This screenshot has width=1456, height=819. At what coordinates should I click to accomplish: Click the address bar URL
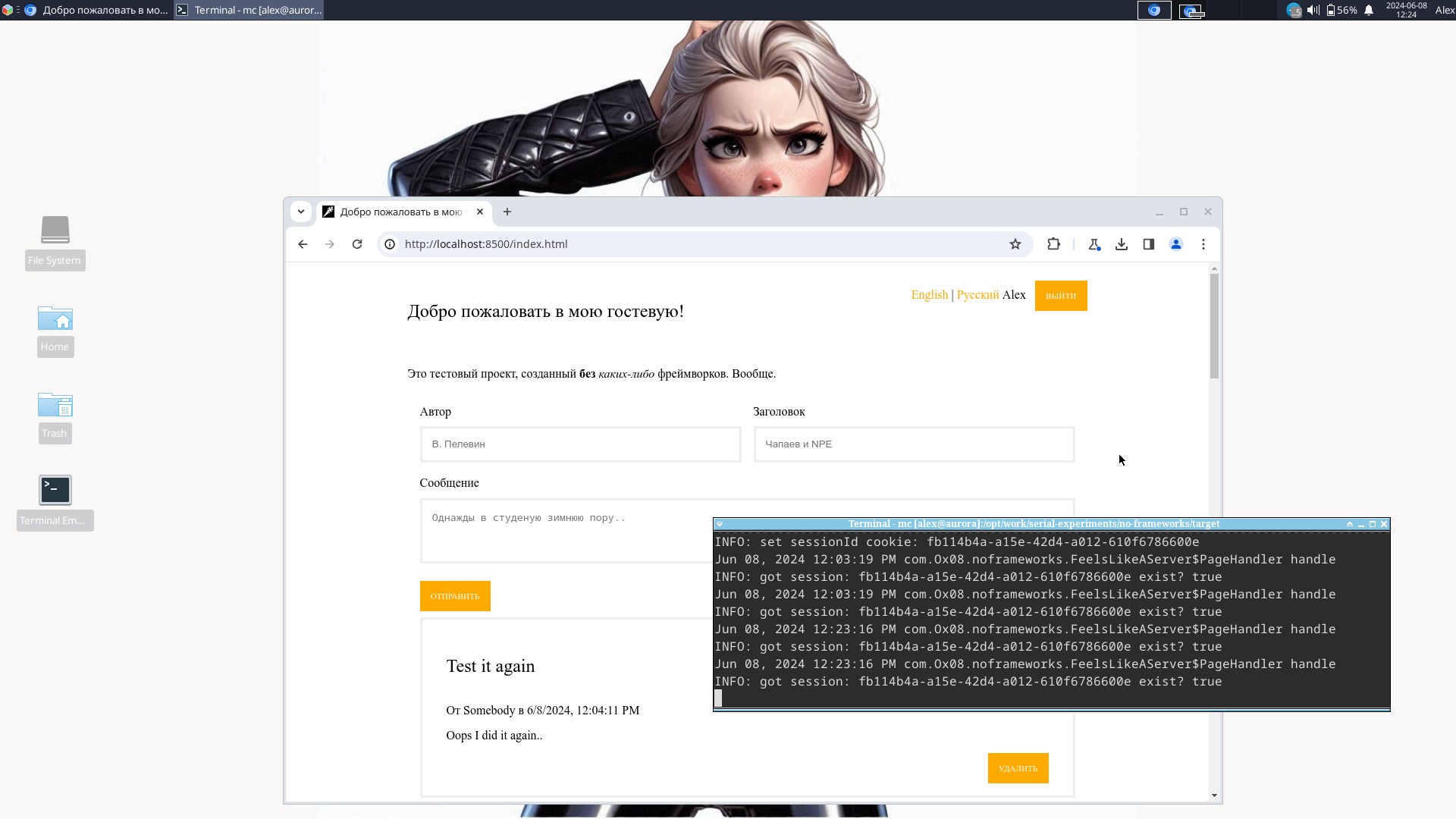[x=486, y=244]
